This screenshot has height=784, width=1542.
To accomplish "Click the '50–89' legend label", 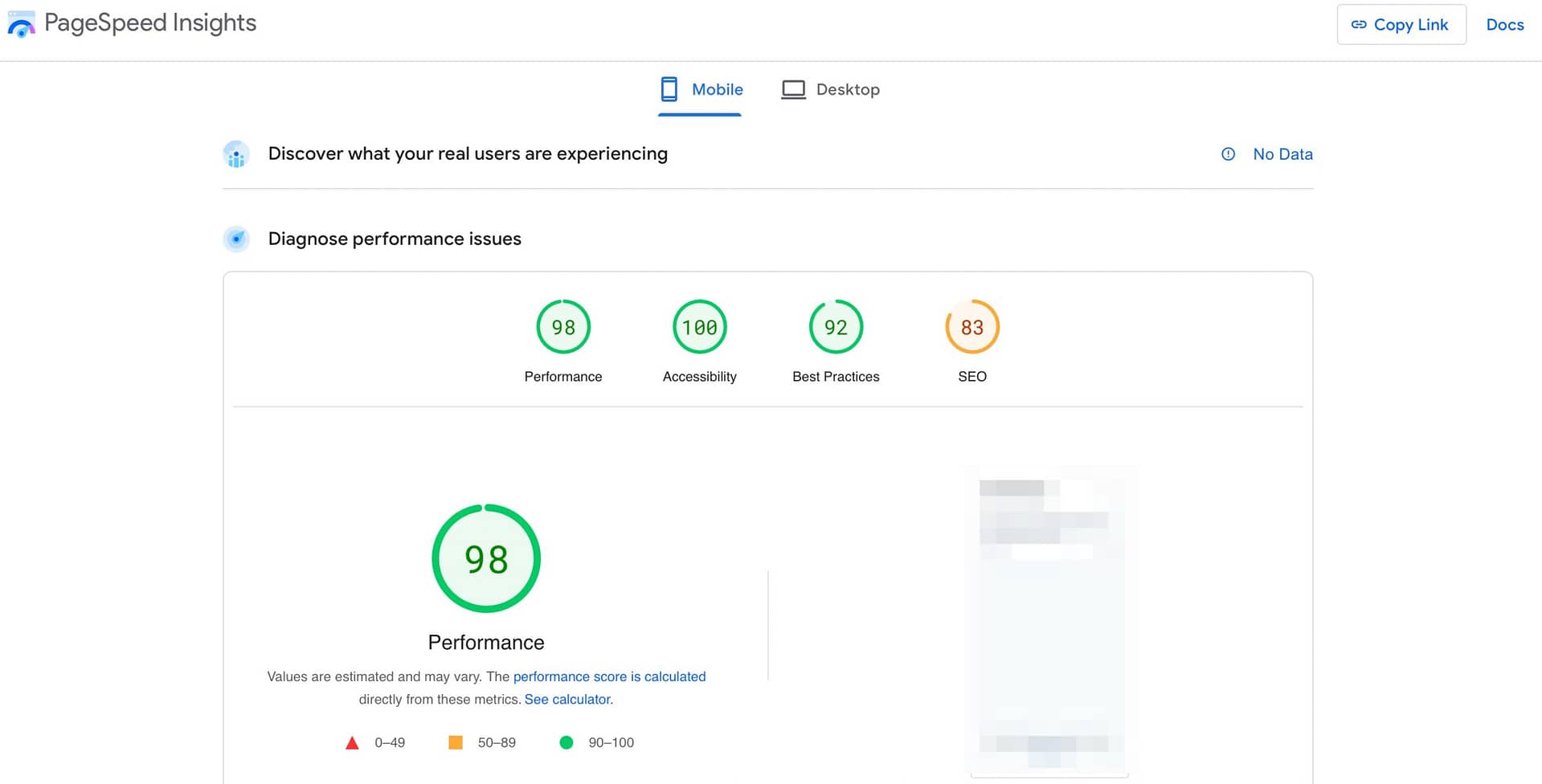I will click(497, 743).
